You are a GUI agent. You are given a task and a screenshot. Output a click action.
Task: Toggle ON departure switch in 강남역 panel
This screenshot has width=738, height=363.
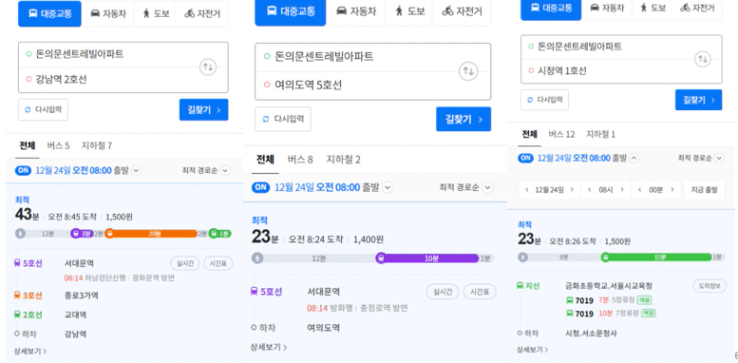pos(23,170)
